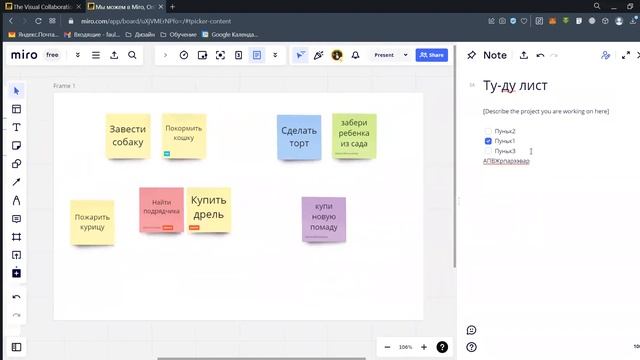This screenshot has width=640, height=360.
Task: Expand the Present dropdown arrow
Action: 405,55
